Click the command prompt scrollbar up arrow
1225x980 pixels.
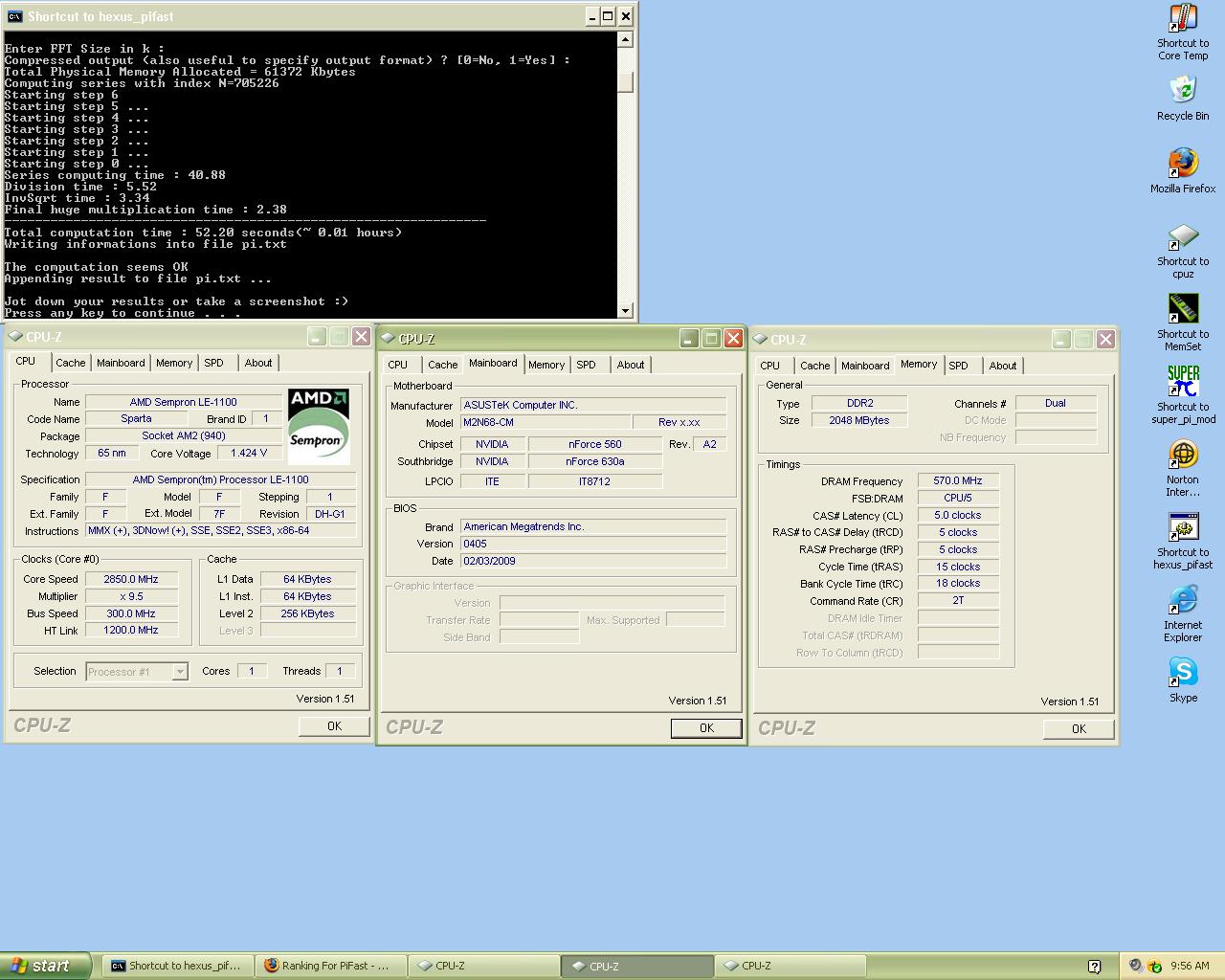point(626,39)
